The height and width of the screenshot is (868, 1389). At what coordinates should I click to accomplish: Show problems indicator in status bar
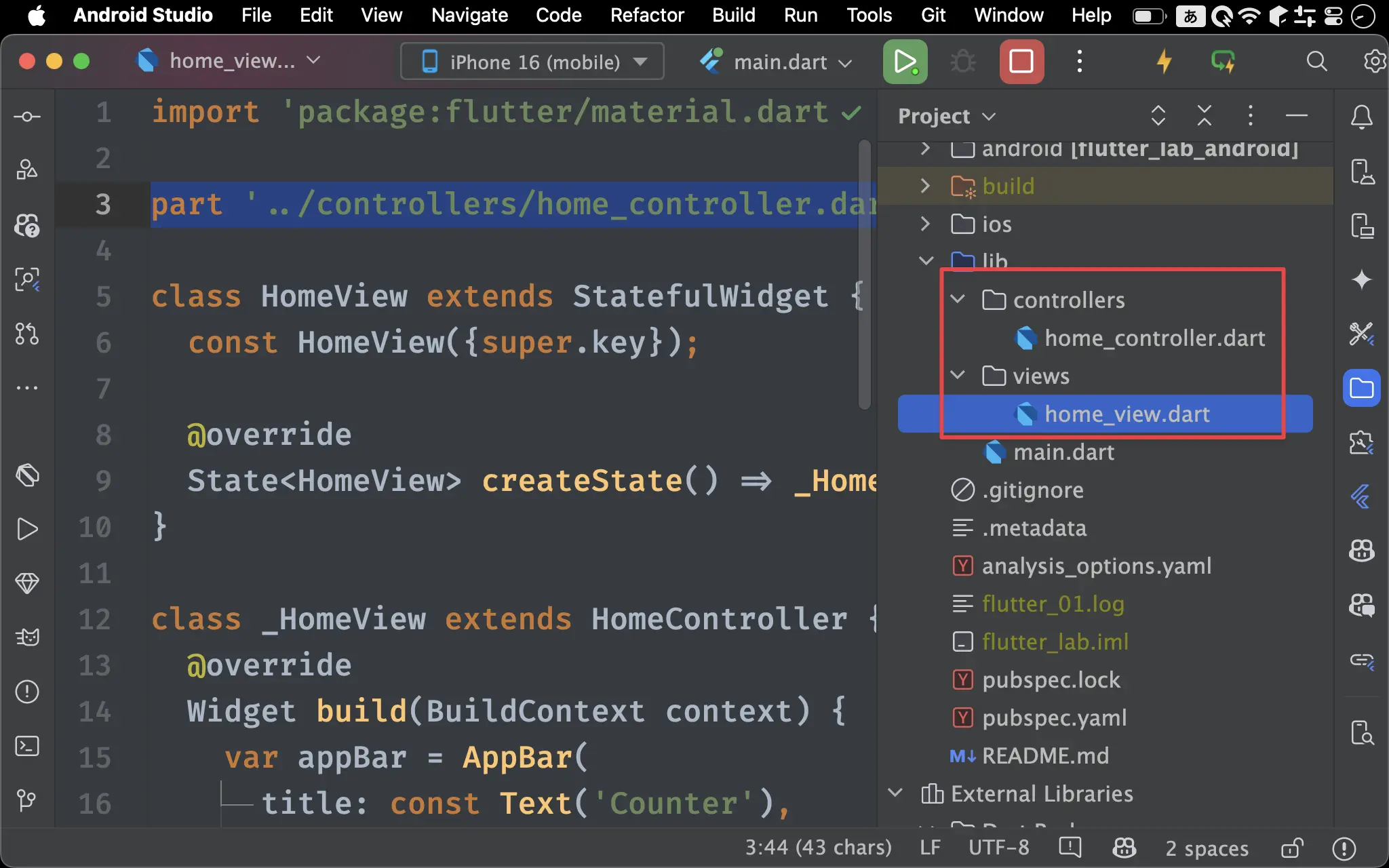point(1344,848)
